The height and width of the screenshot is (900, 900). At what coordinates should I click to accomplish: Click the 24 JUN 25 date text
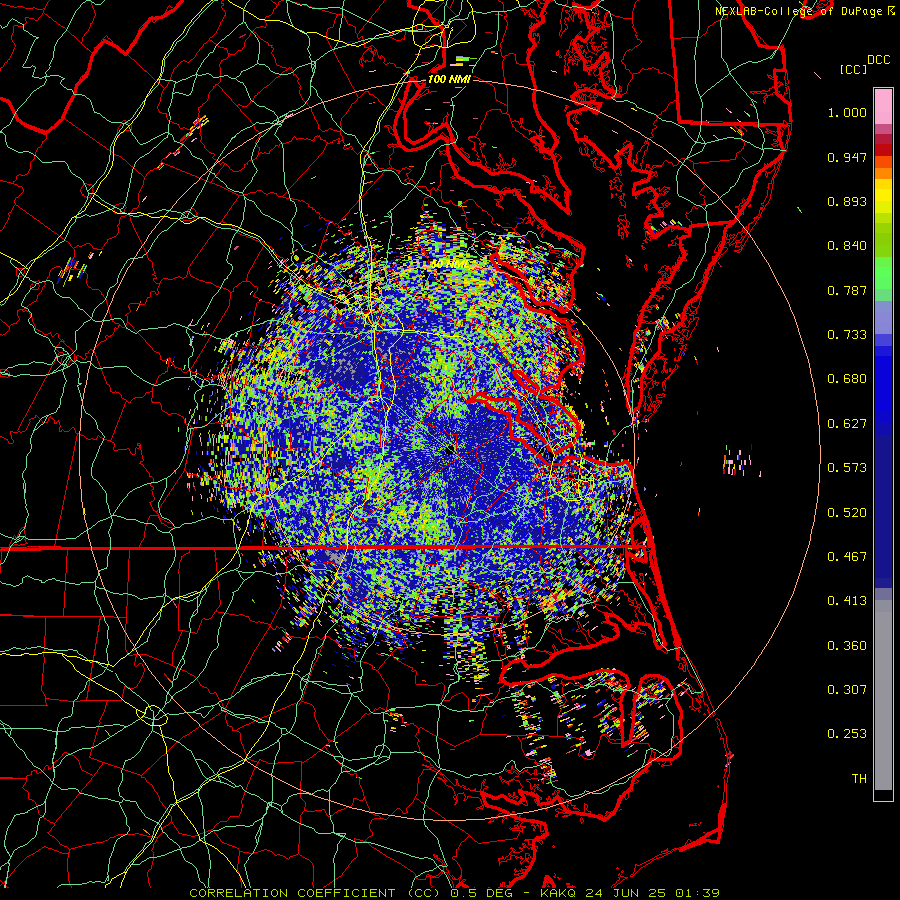click(x=626, y=893)
